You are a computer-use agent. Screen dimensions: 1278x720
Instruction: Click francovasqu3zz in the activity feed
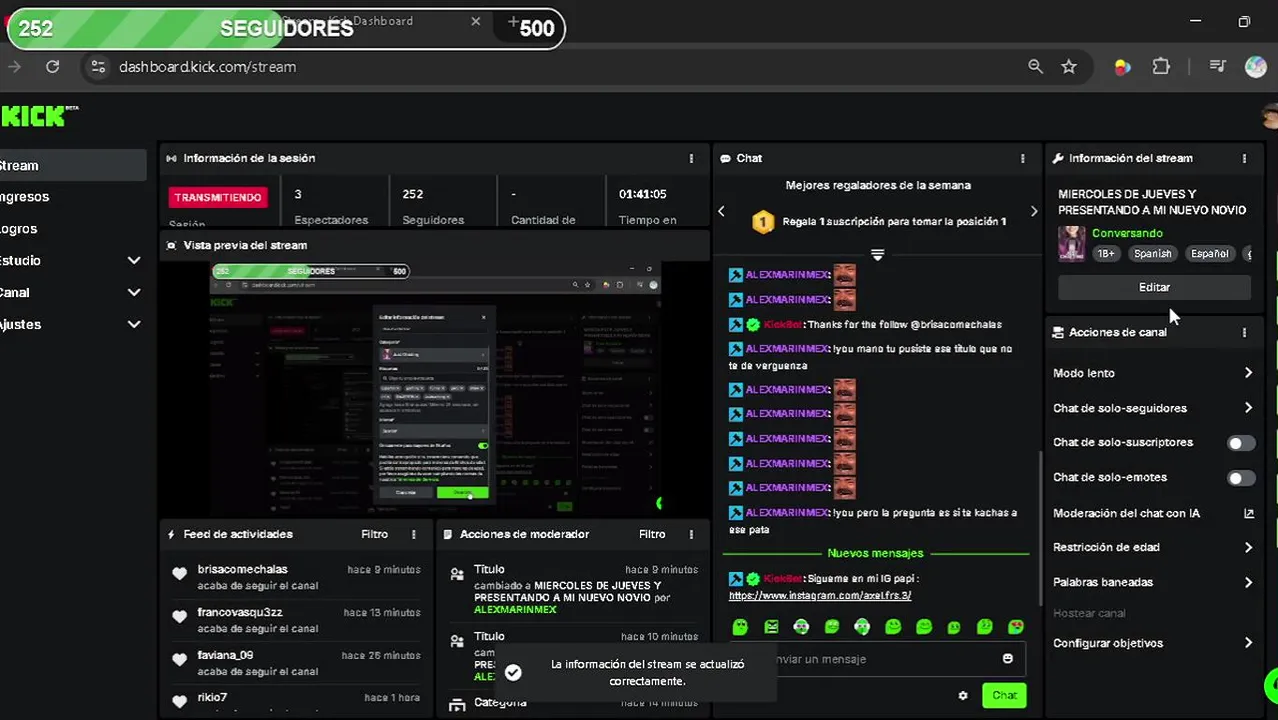pos(240,612)
